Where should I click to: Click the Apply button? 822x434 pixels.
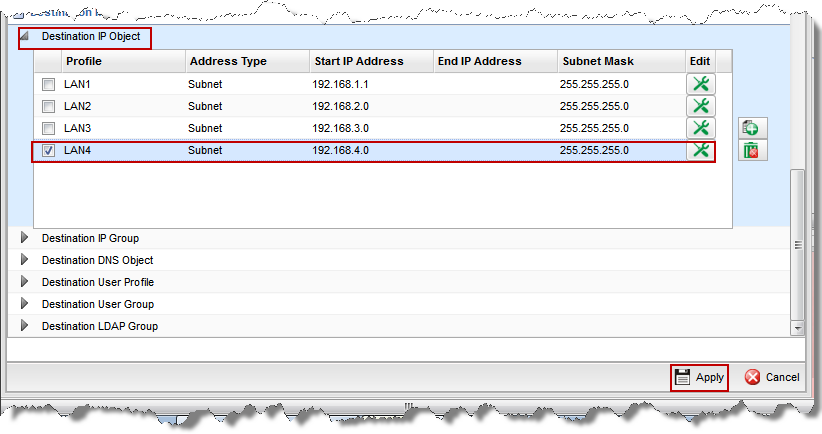(699, 377)
